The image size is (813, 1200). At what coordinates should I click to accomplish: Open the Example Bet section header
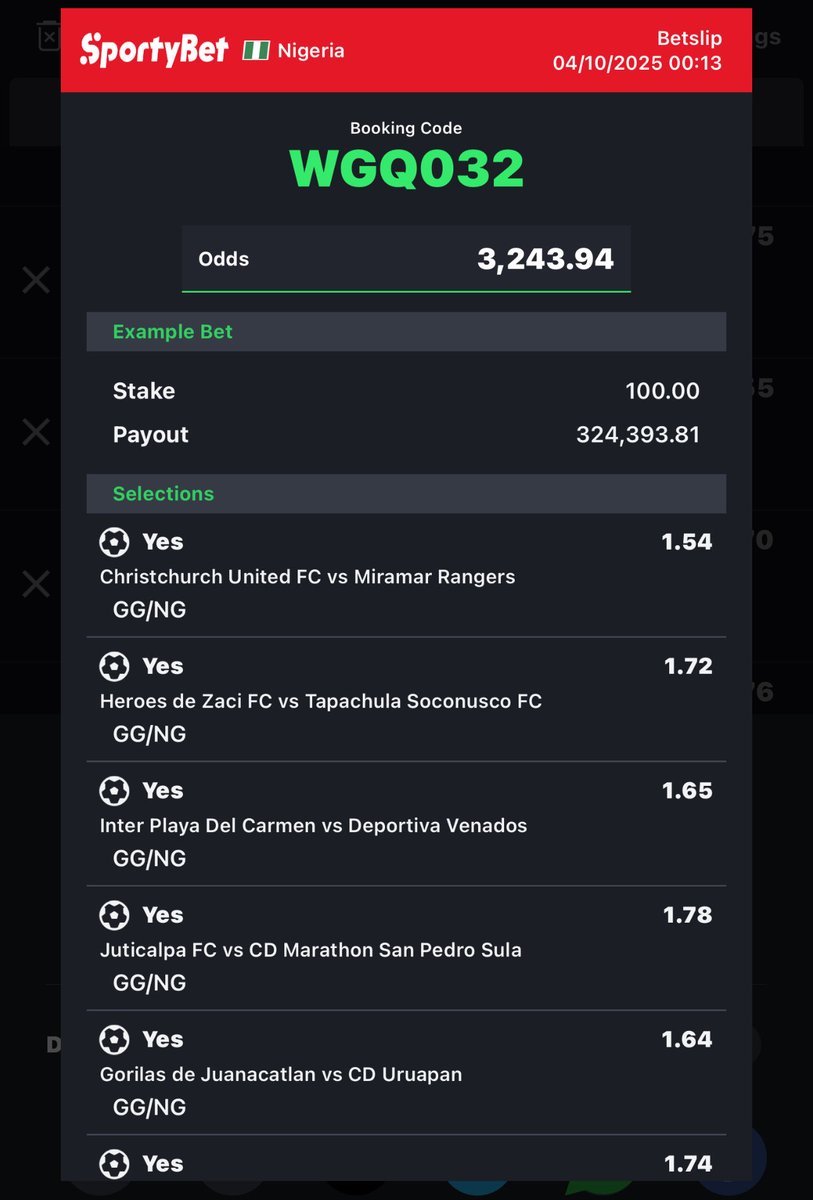click(406, 331)
